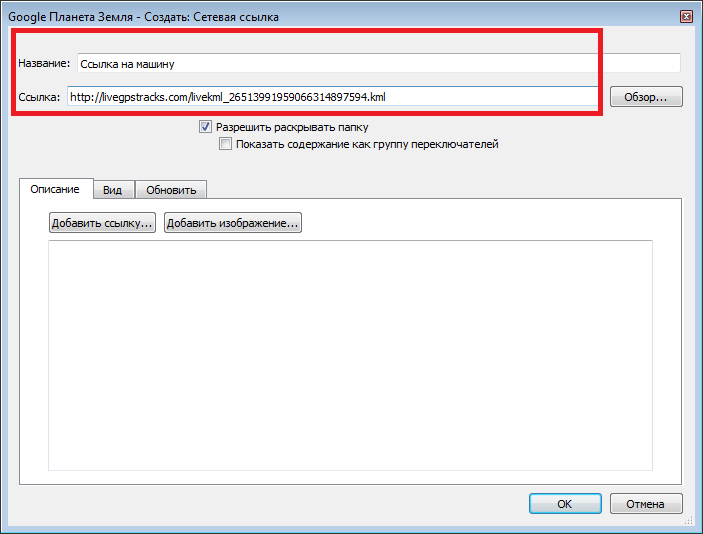The image size is (703, 534).
Task: Click the Добавить изображение... button
Action: coord(233,223)
